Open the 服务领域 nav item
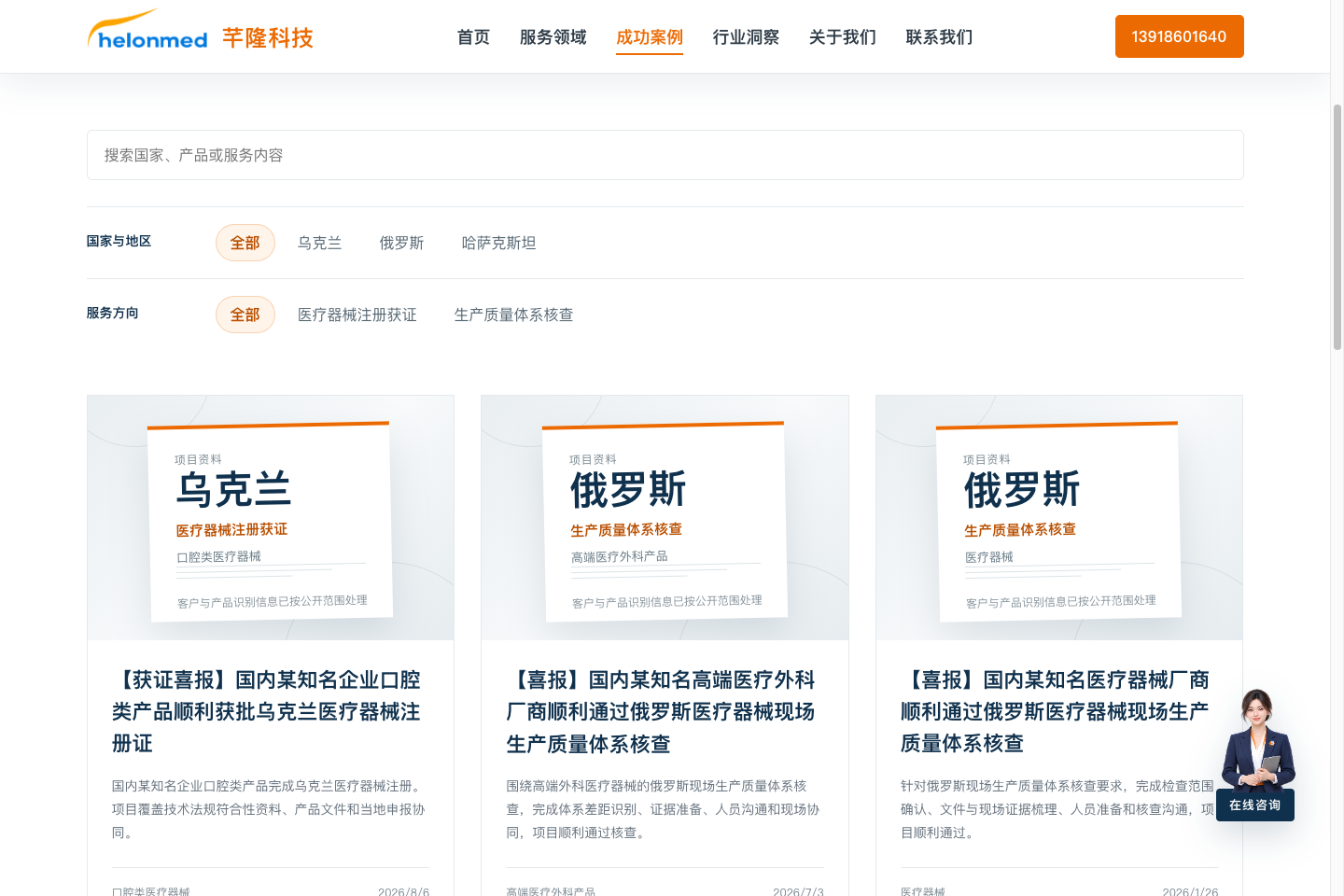The image size is (1344, 896). (553, 37)
